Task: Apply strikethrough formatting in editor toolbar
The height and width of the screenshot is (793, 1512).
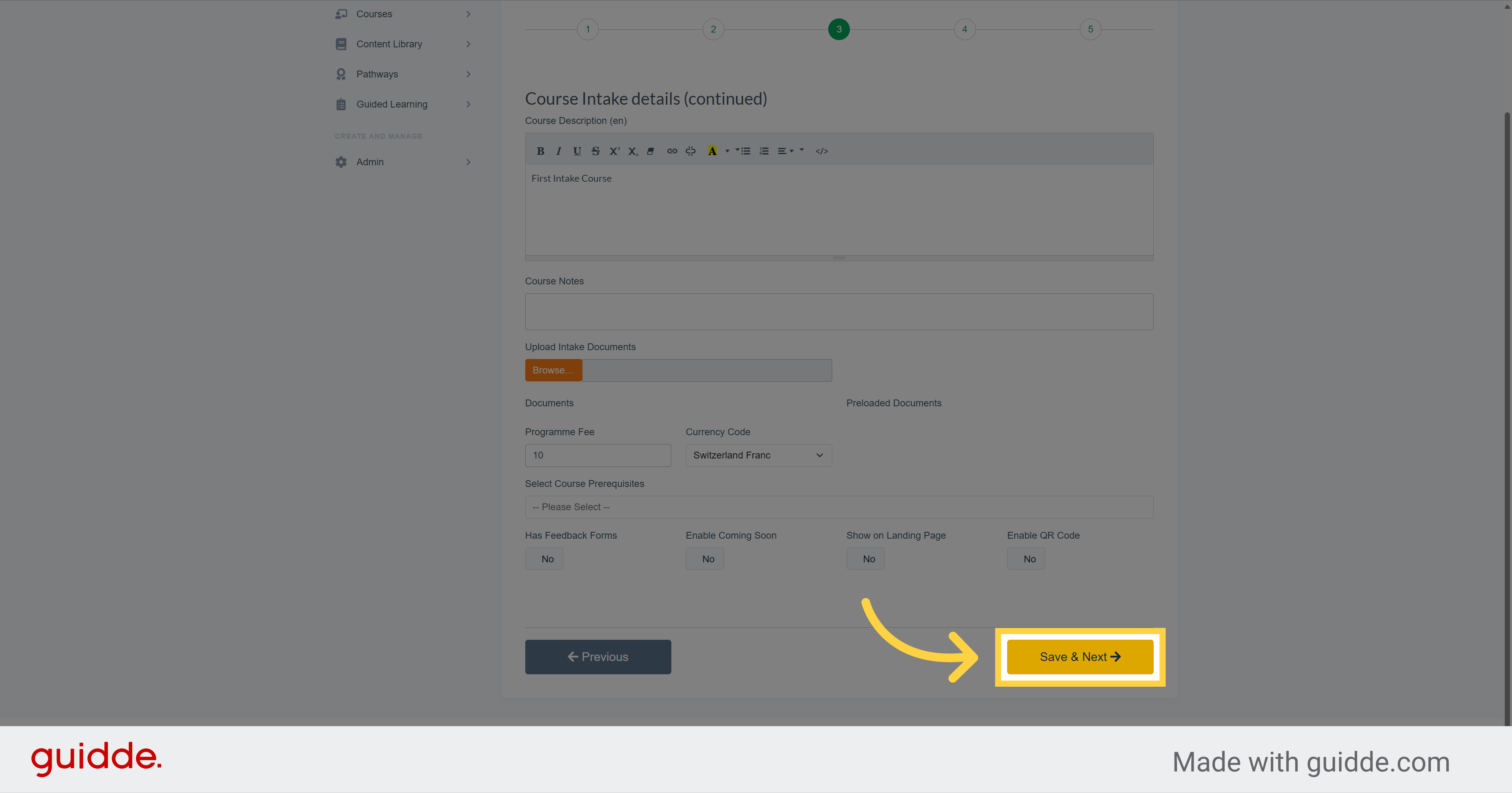Action: tap(595, 151)
